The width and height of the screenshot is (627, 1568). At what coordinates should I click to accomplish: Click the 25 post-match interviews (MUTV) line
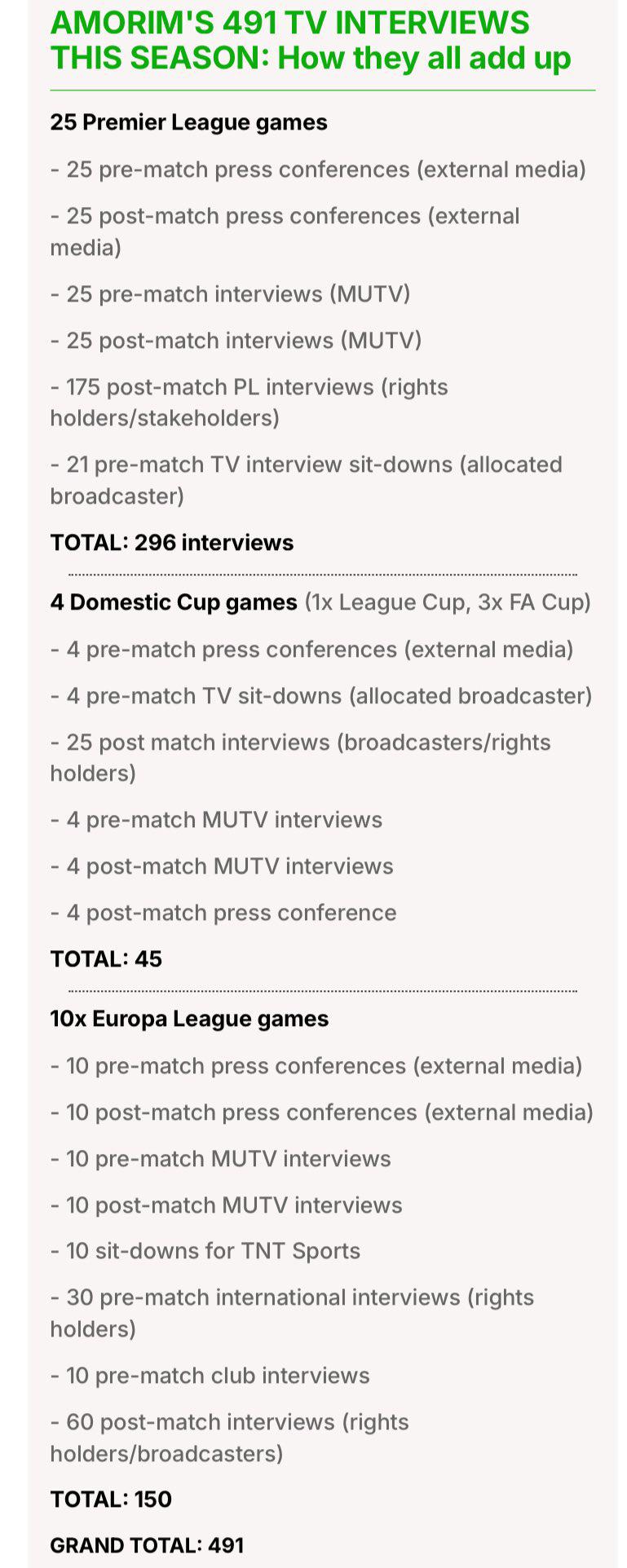[236, 340]
